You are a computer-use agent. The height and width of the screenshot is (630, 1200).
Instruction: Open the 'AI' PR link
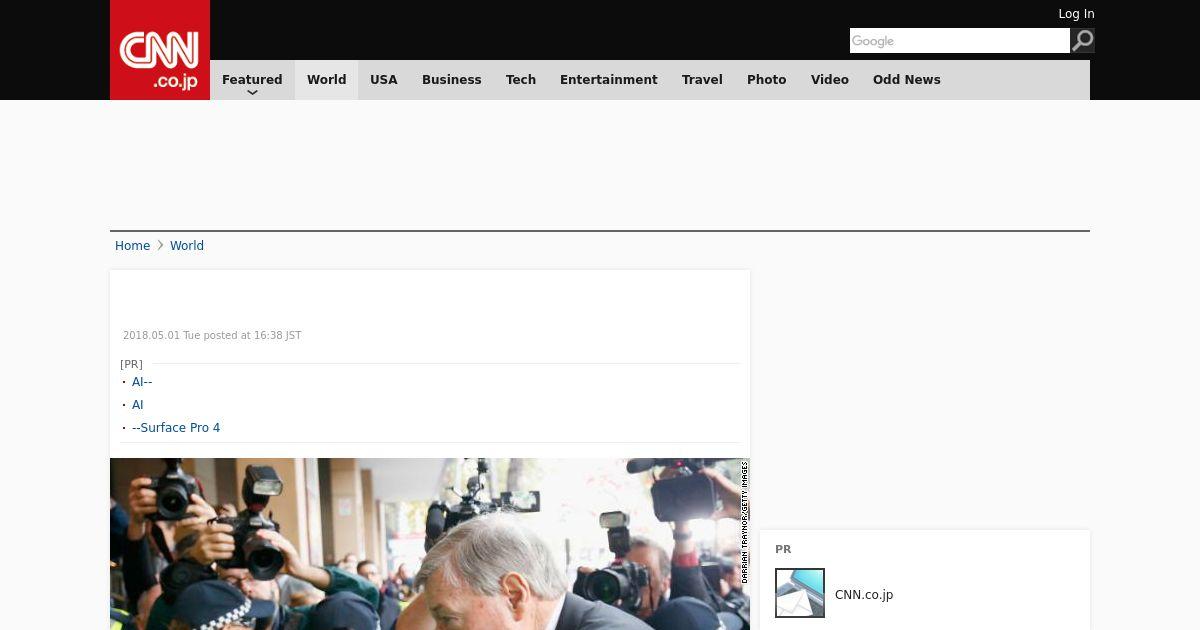(x=138, y=405)
